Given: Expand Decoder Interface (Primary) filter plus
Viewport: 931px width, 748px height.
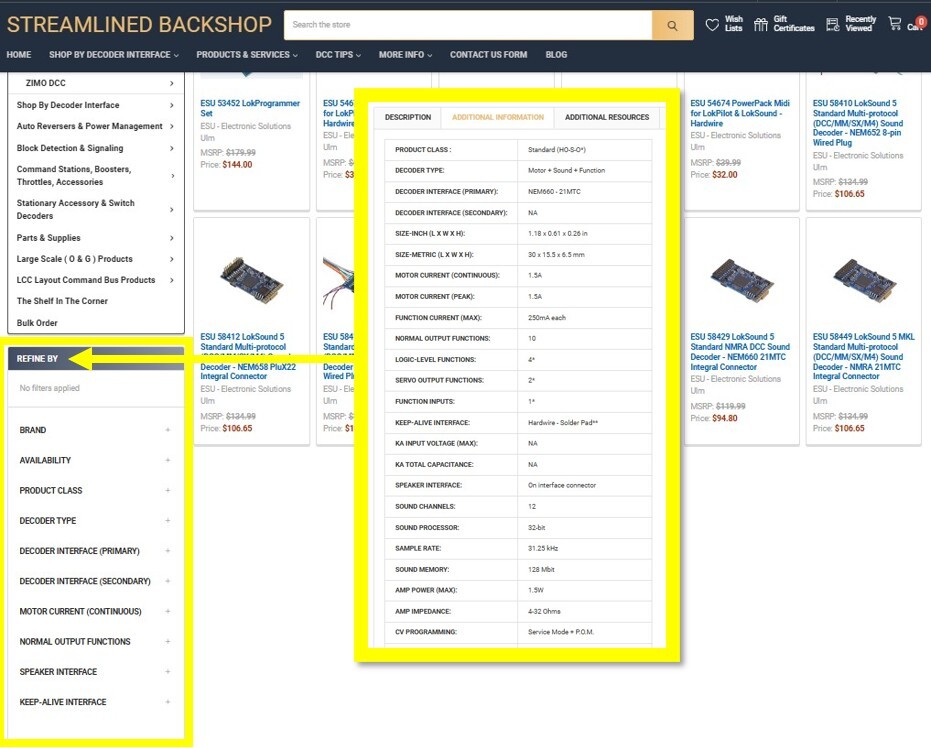Looking at the screenshot, I should [168, 551].
